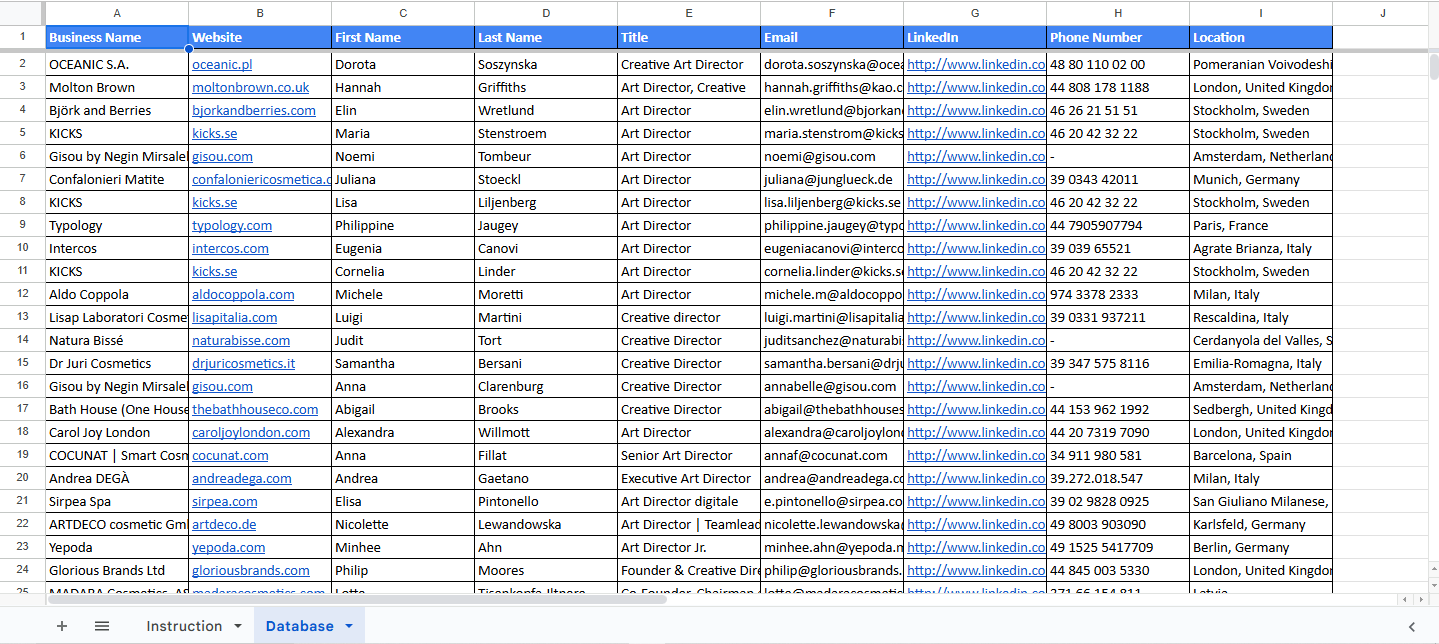The image size is (1439, 644).
Task: Select column B header
Action: click(260, 13)
